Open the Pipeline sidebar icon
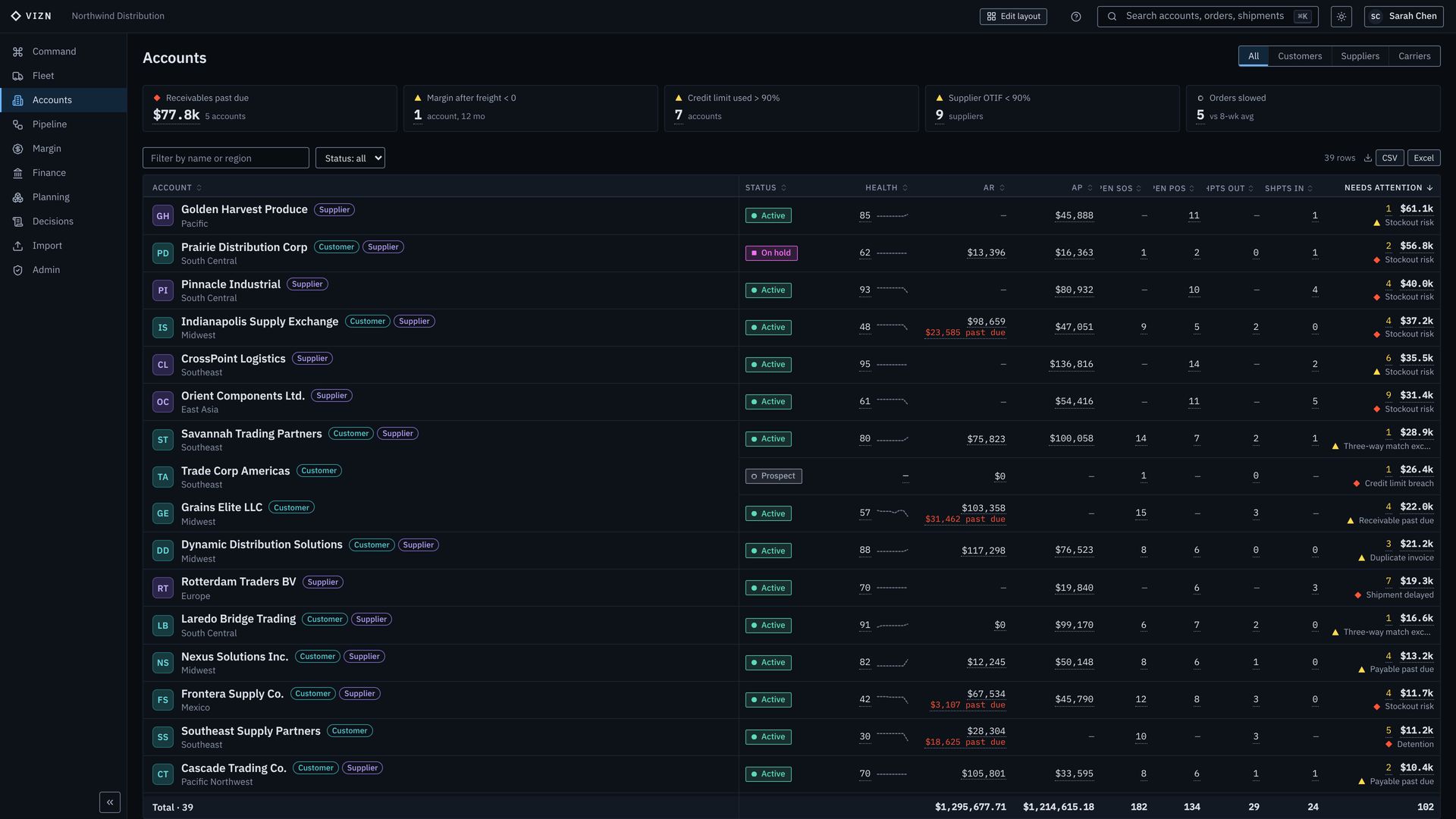Image resolution: width=1456 pixels, height=819 pixels. pos(17,124)
